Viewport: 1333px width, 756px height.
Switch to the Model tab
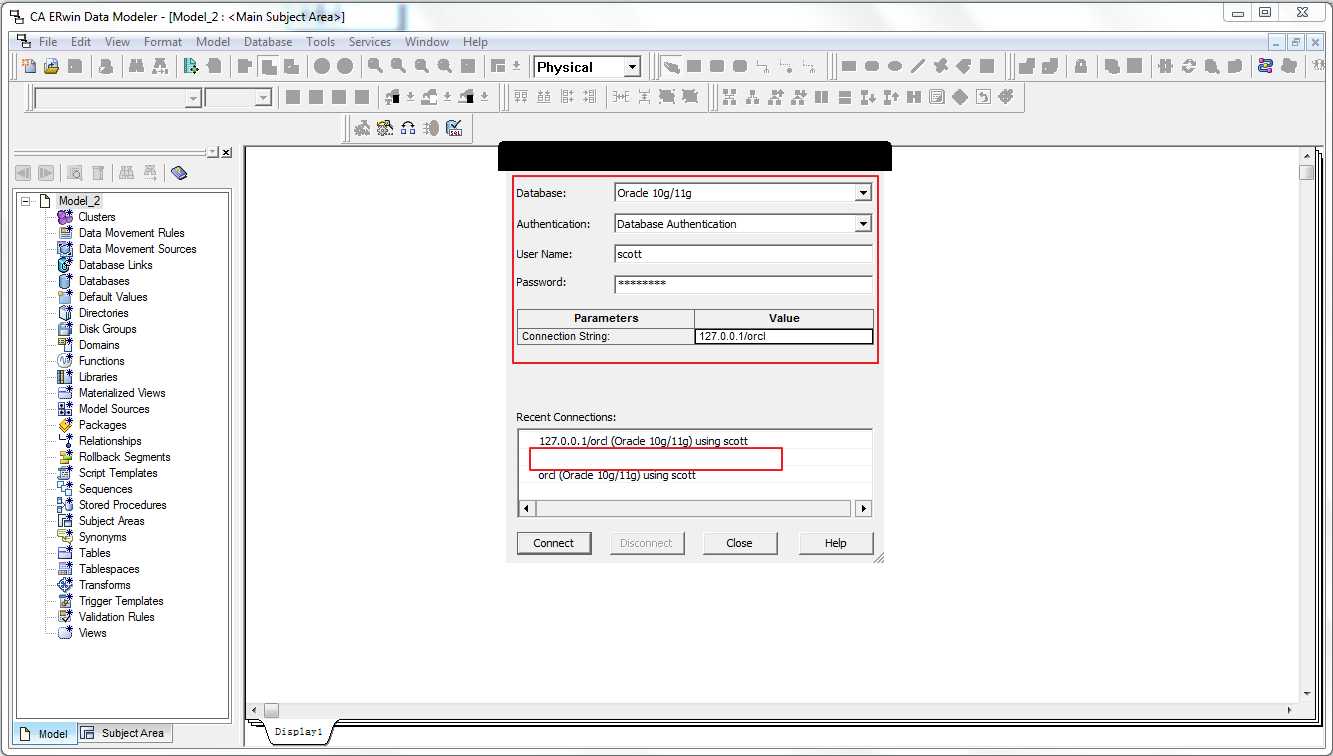tap(44, 734)
